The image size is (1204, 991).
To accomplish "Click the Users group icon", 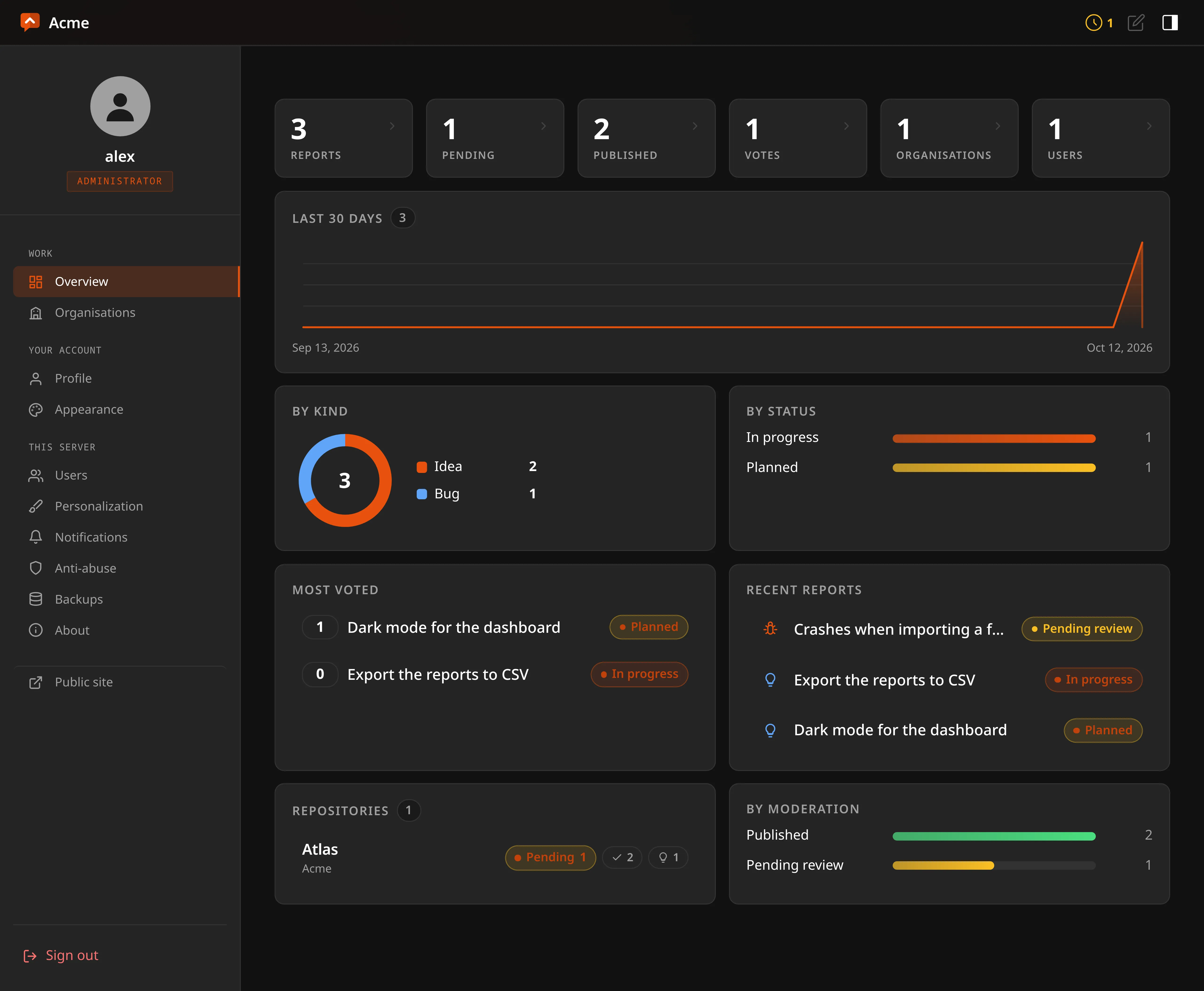I will (x=36, y=475).
